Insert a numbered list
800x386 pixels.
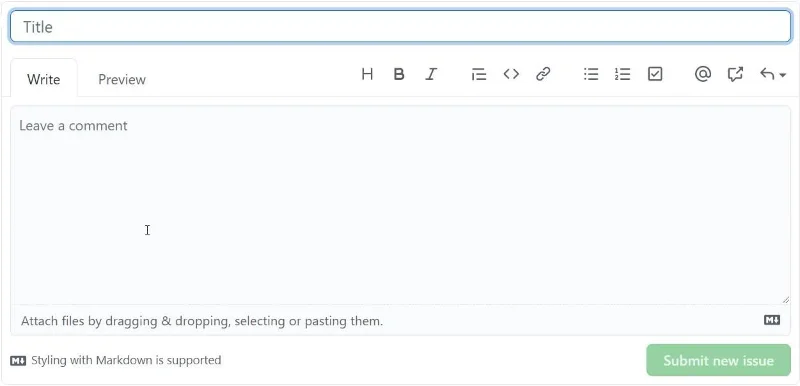click(x=622, y=74)
